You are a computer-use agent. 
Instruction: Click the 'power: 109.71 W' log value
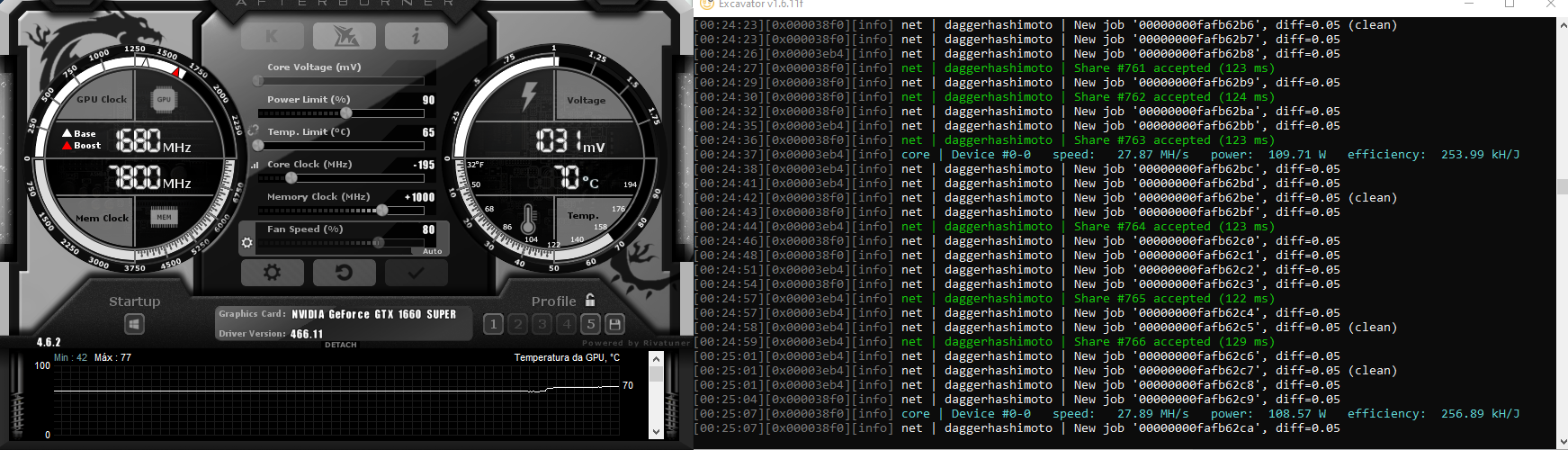click(1268, 154)
